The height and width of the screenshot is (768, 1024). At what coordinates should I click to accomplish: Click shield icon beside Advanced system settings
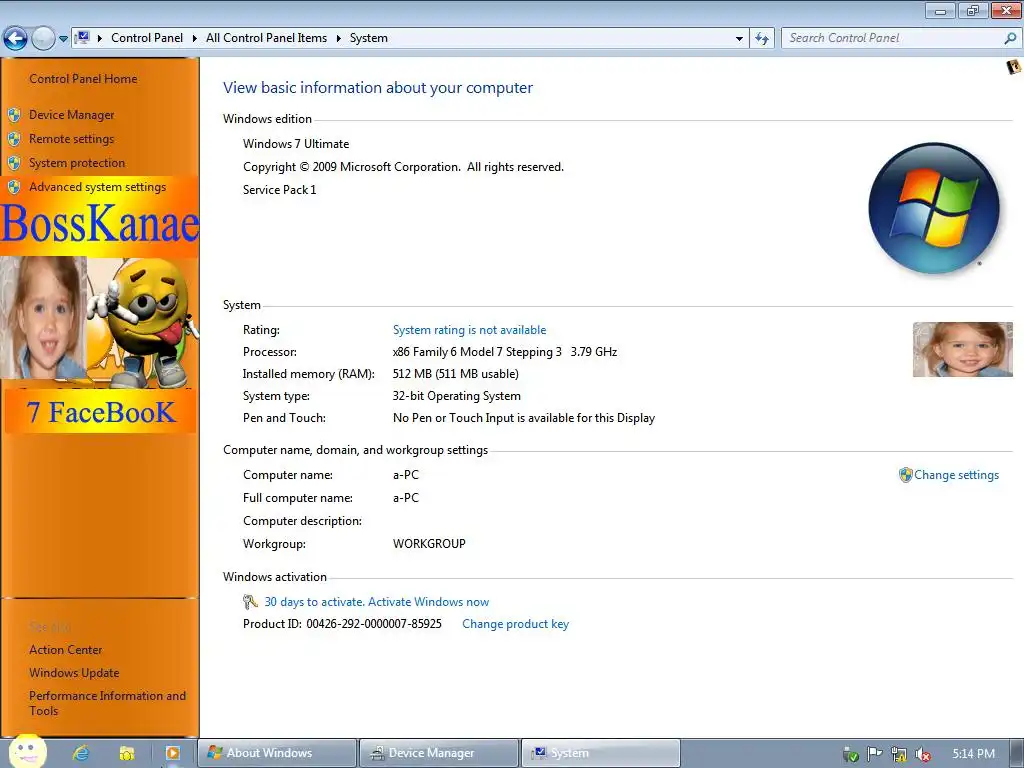click(x=14, y=187)
